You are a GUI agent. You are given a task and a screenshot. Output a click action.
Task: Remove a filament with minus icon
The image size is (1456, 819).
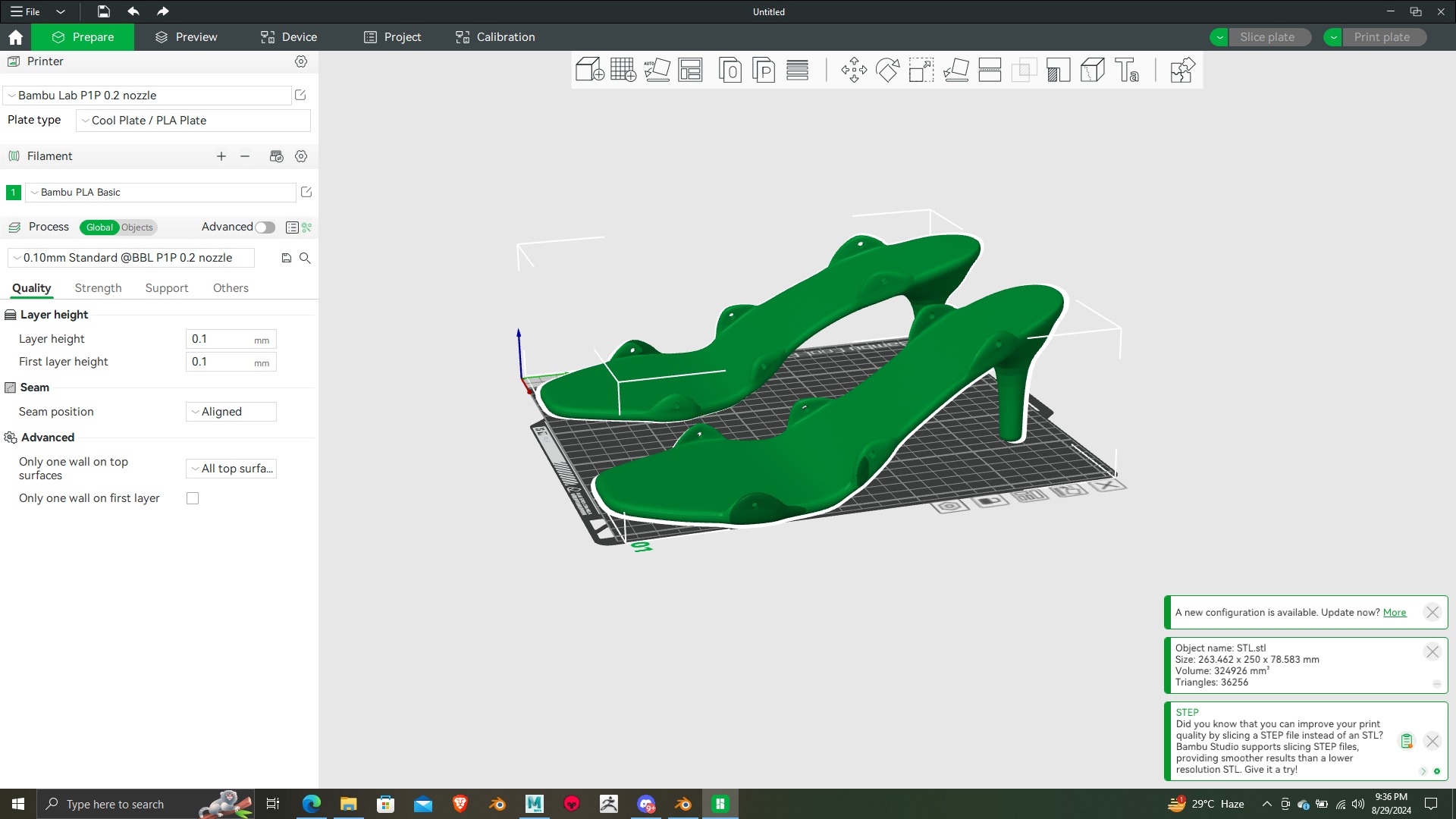tap(245, 156)
